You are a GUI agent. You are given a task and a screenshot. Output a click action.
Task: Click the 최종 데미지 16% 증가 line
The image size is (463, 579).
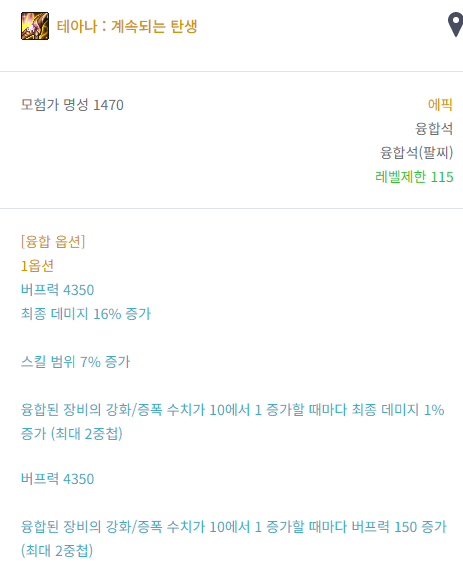[x=86, y=314]
